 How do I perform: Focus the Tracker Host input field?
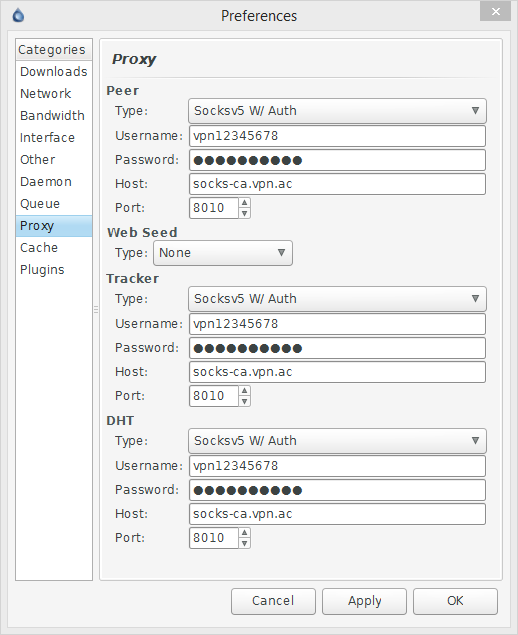(337, 372)
